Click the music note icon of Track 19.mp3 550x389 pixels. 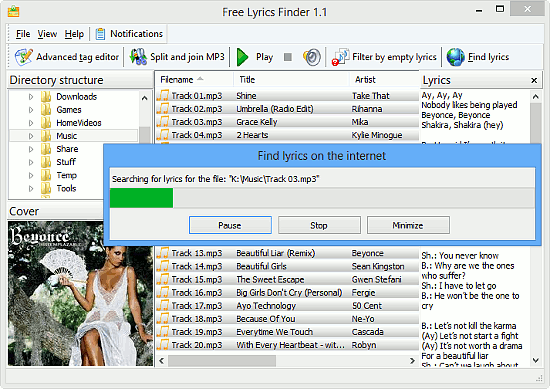click(x=162, y=332)
